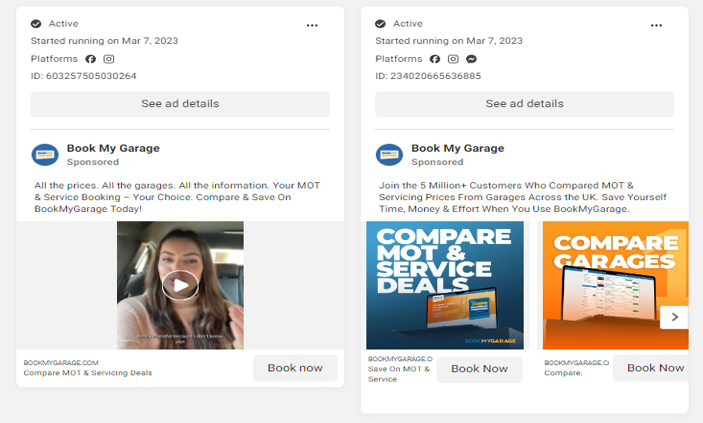Select the ID: 234020665636885 text
Screen dimensions: 703x423
(428, 76)
